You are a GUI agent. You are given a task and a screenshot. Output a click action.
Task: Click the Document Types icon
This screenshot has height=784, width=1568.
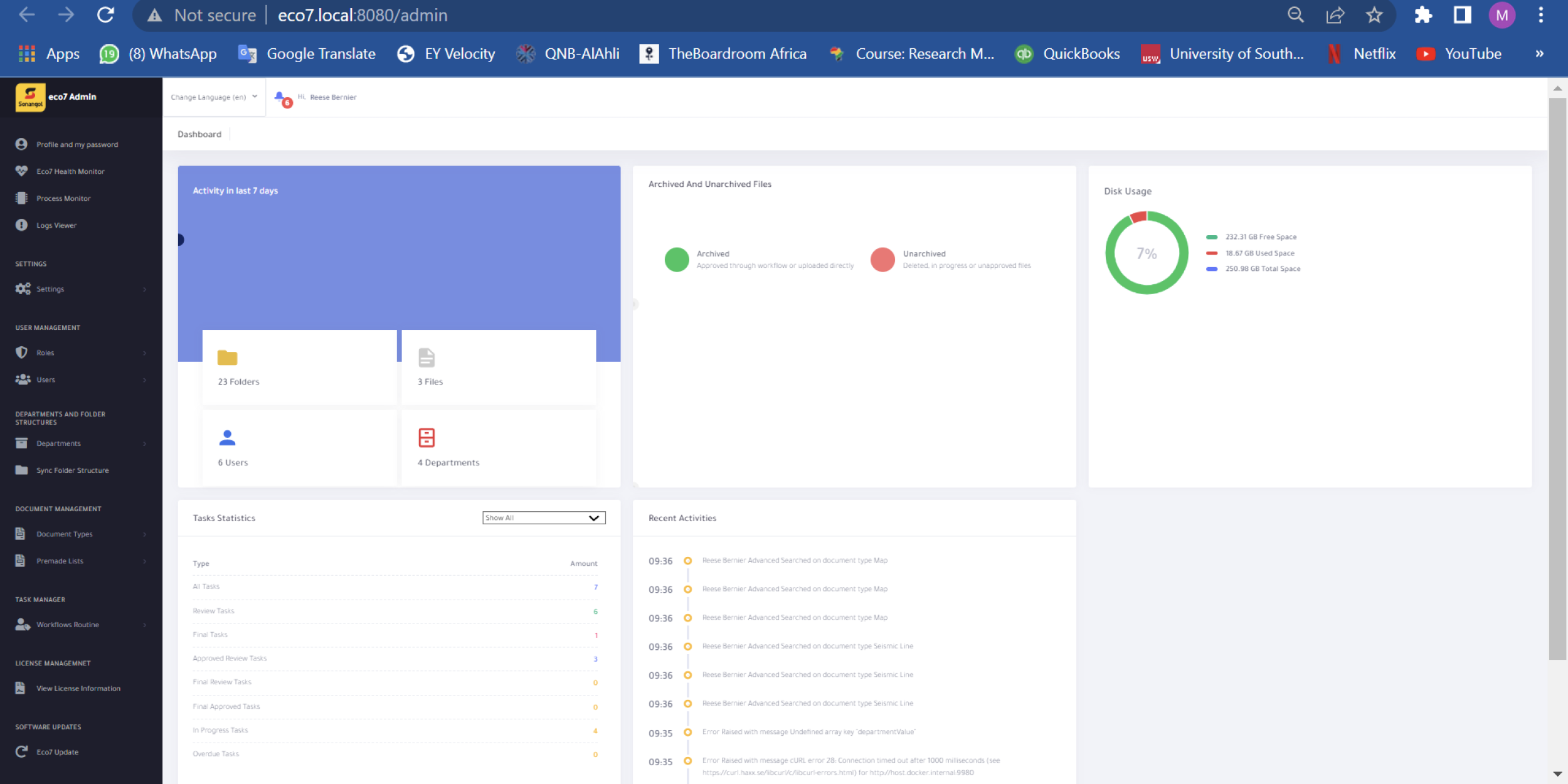pos(20,534)
